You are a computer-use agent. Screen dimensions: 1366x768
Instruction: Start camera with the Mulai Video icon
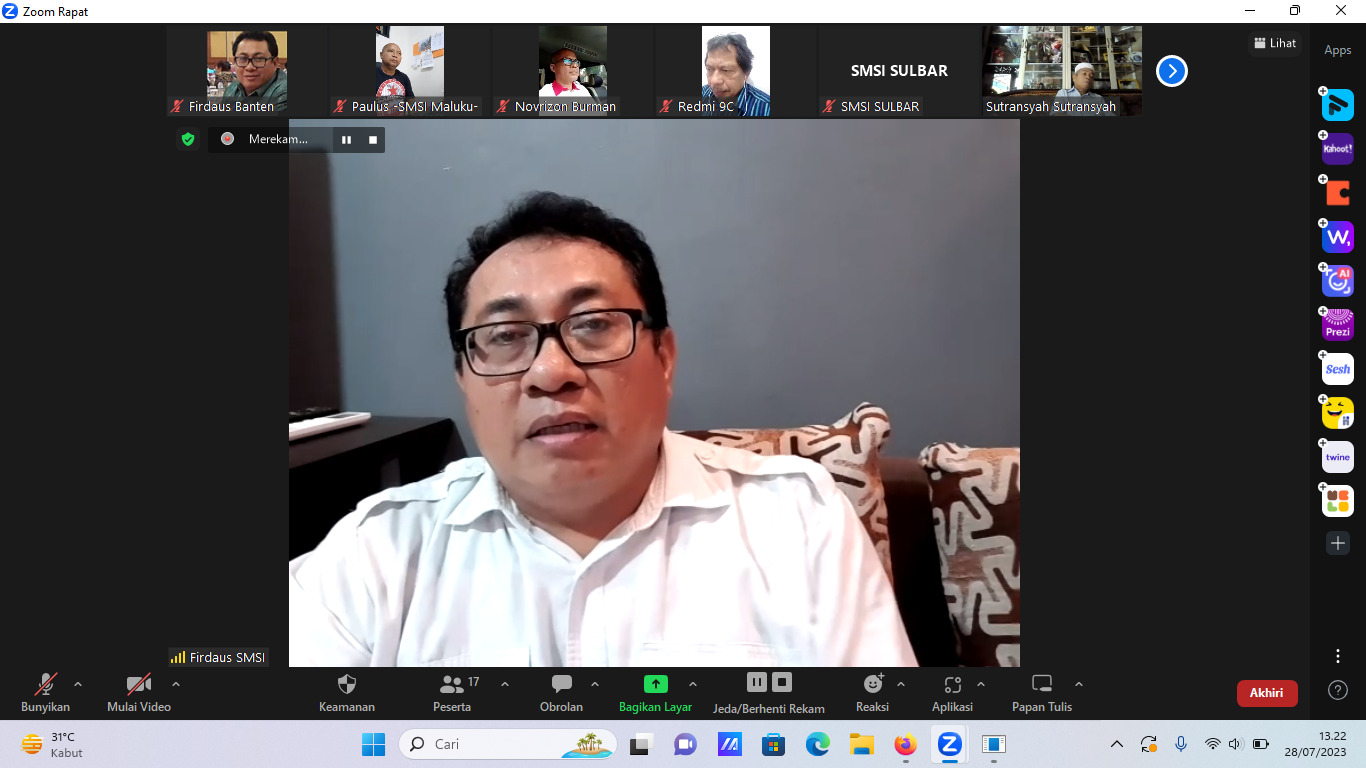(138, 692)
